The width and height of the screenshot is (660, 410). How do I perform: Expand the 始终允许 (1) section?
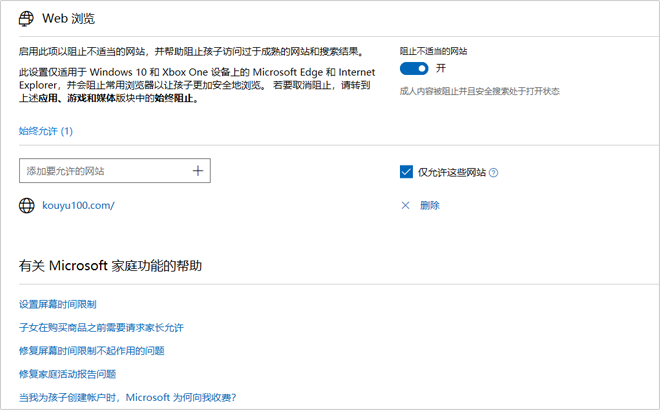tap(46, 131)
